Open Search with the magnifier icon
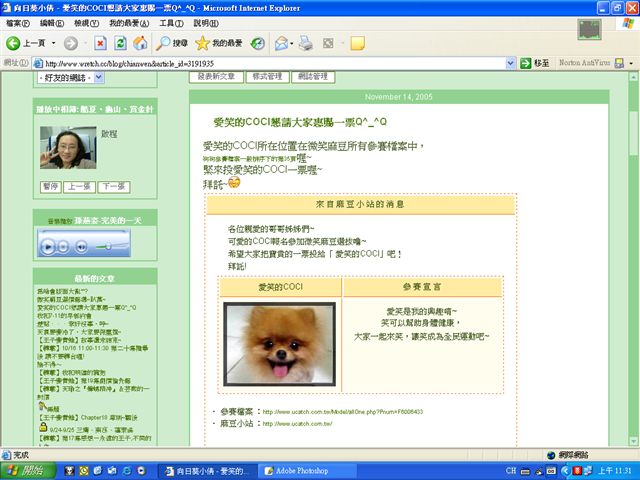This screenshot has height=480, width=640. tap(162, 43)
